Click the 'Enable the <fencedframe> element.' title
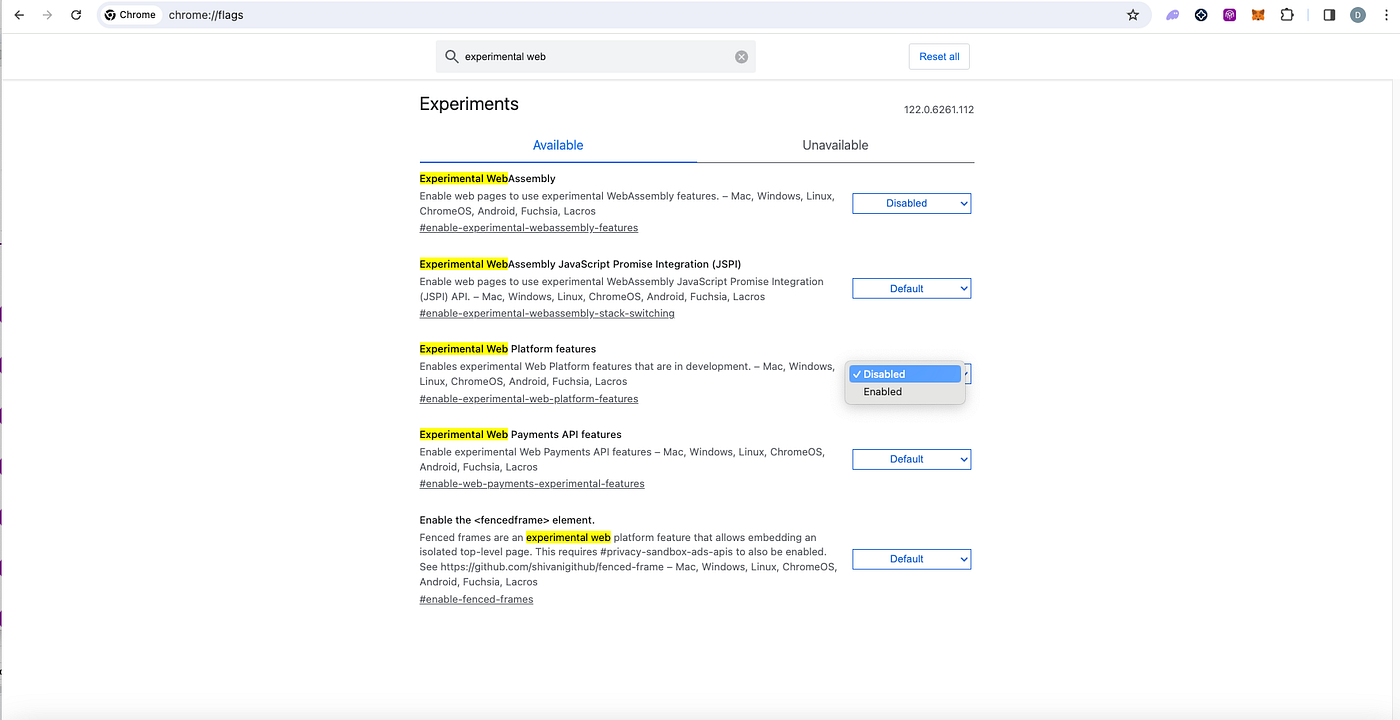 tap(507, 520)
